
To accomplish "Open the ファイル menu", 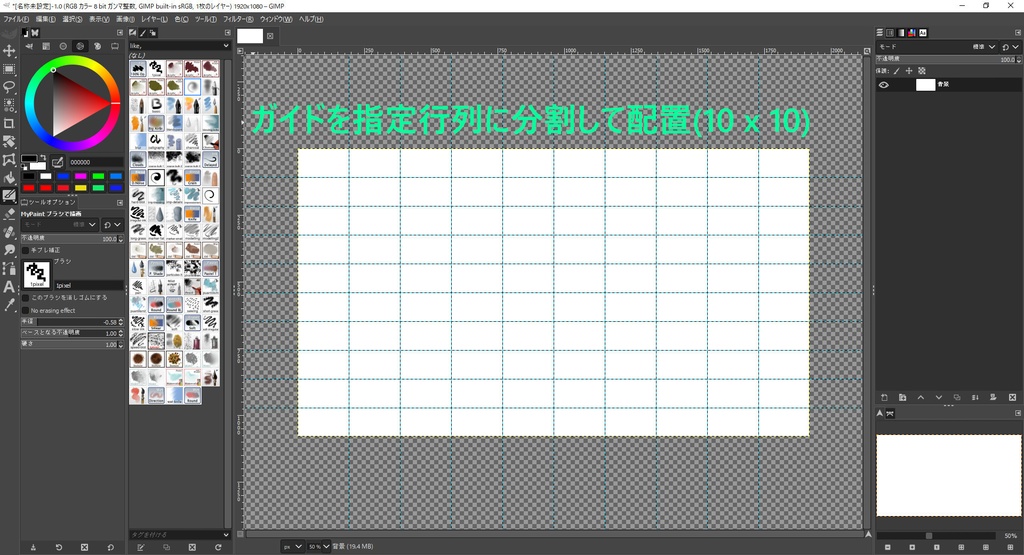I will tap(16, 19).
